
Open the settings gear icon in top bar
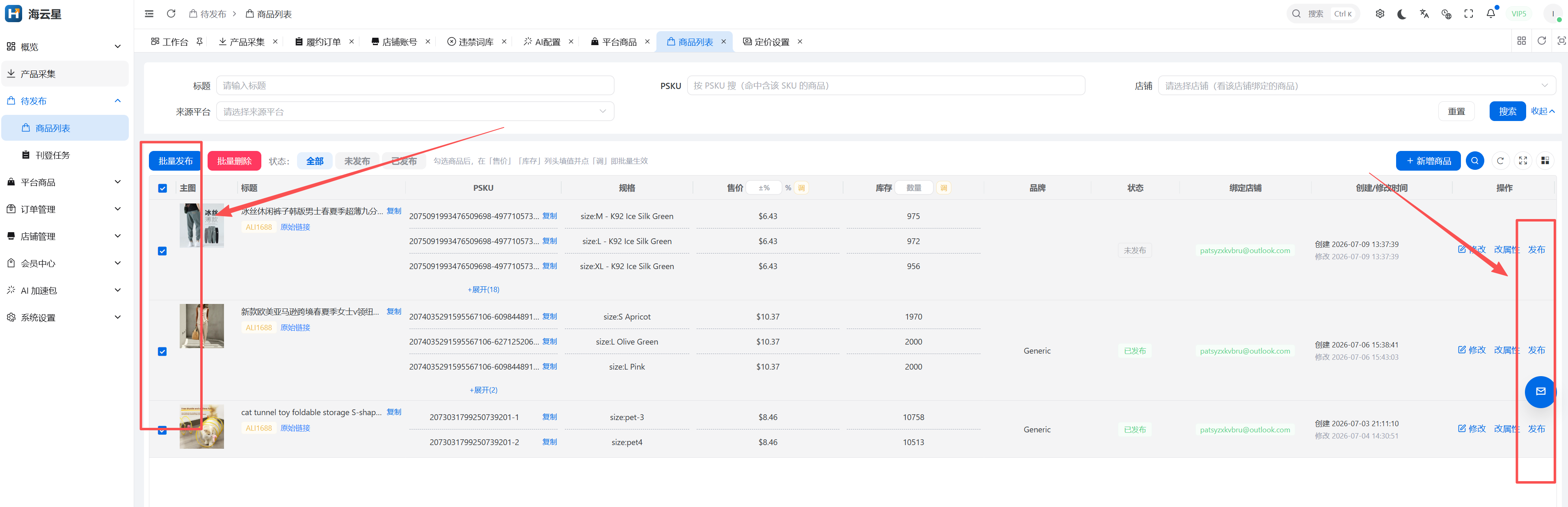[1380, 14]
